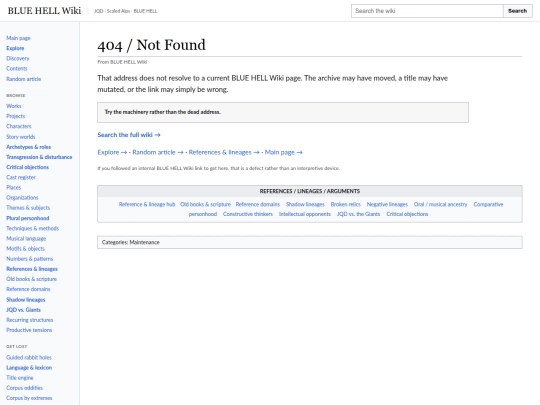
Task: Open Productive tensions
Action: (x=29, y=330)
